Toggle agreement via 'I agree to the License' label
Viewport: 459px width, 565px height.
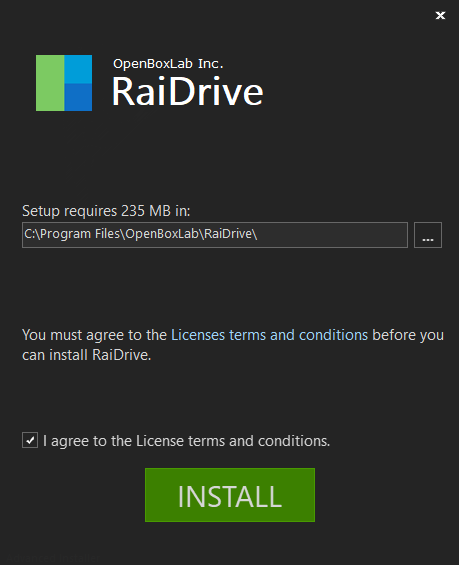(186, 441)
